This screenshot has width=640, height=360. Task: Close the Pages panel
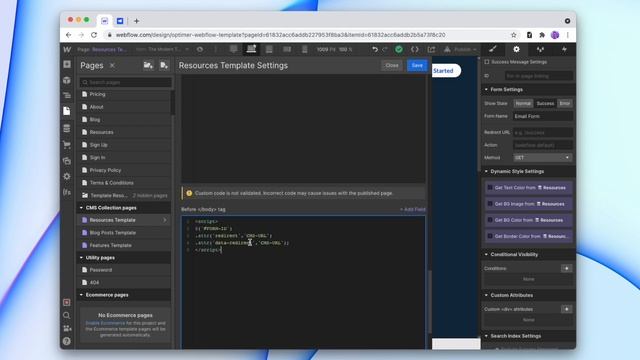point(112,65)
